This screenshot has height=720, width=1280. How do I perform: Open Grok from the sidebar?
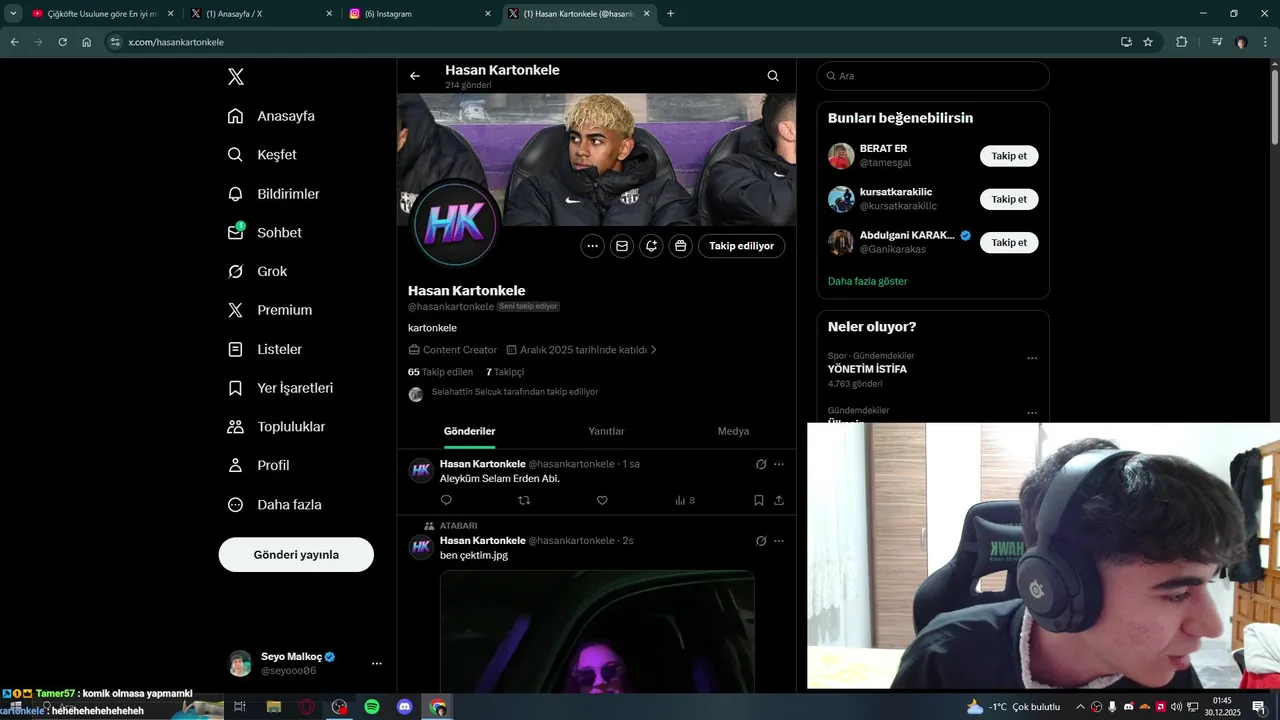[257, 271]
